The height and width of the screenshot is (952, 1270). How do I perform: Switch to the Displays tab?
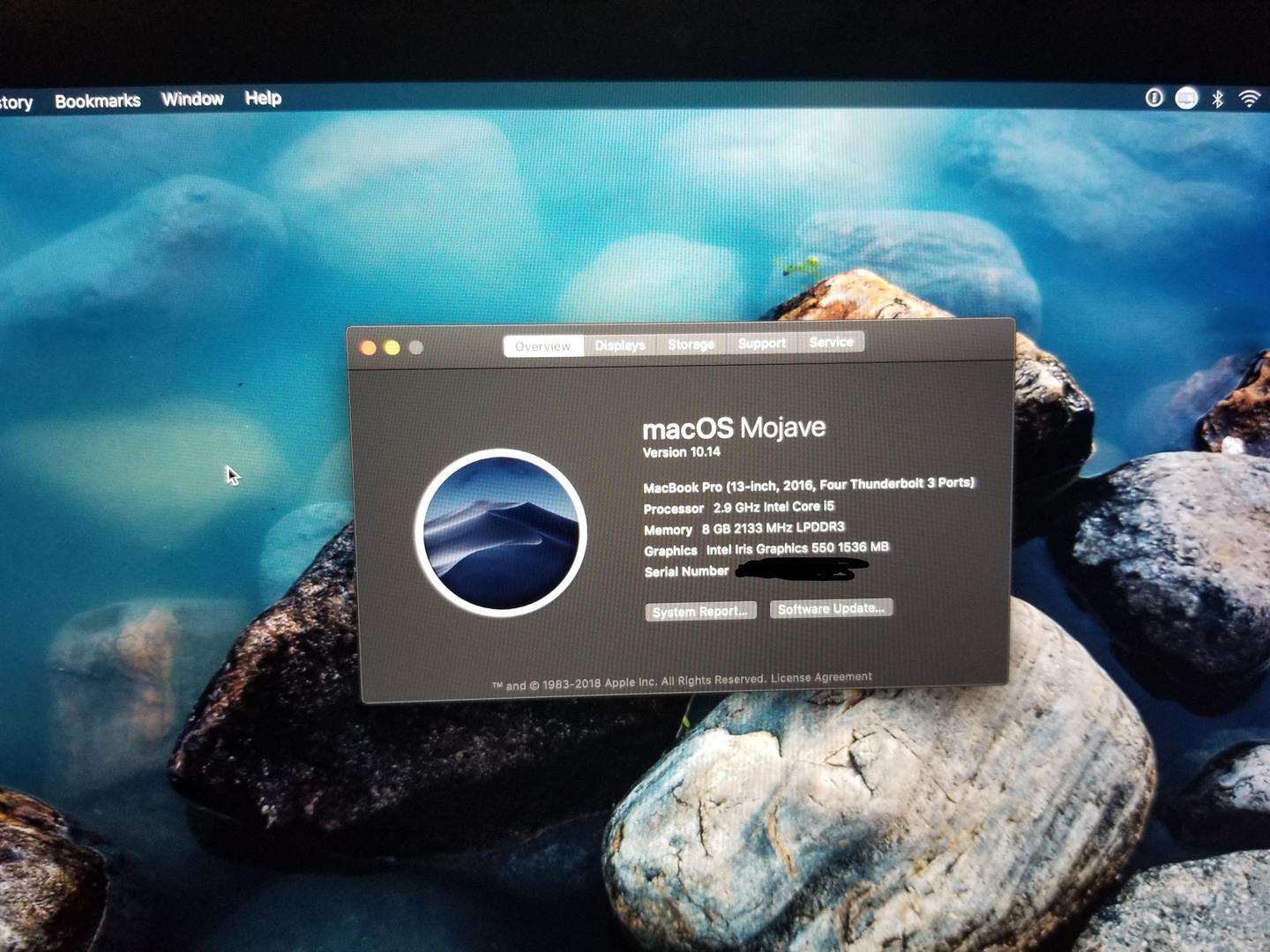[x=620, y=346]
